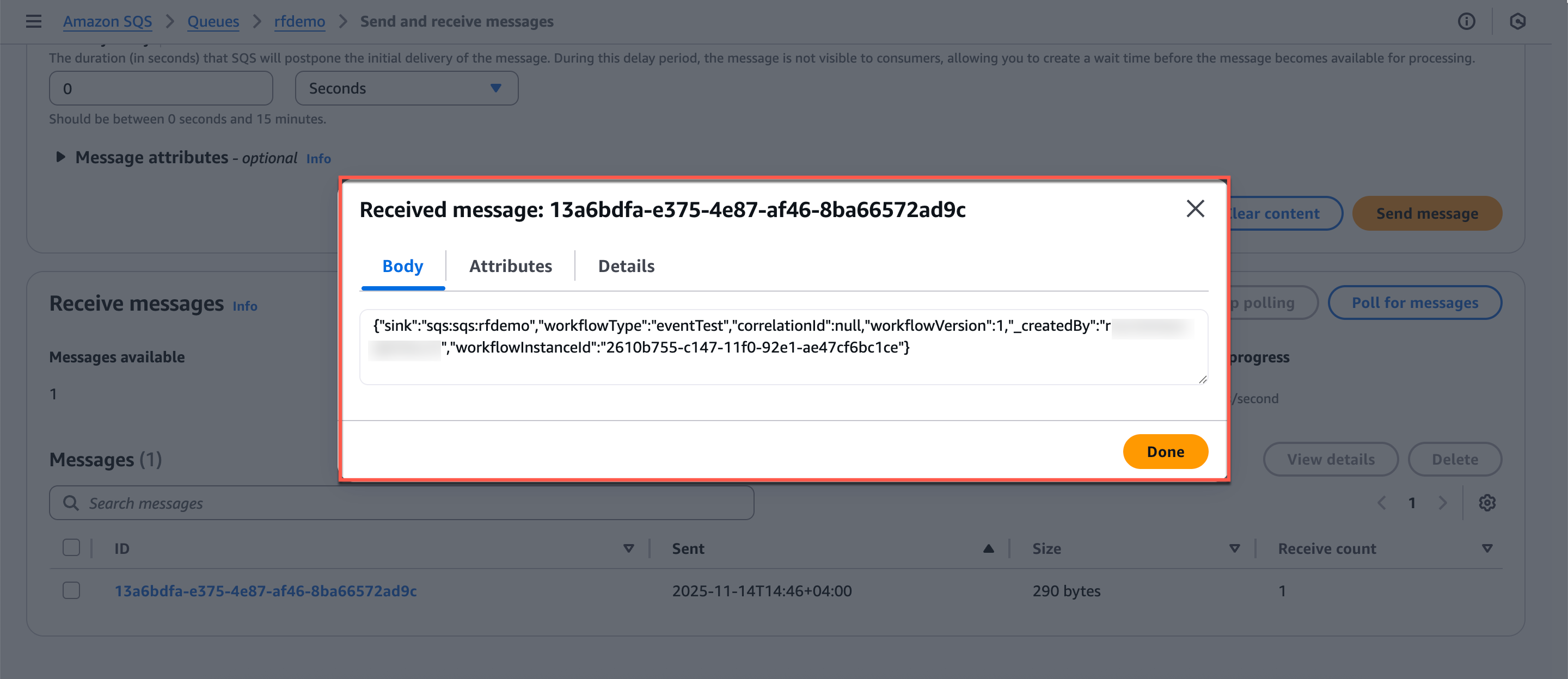Open table preferences via the gear icon
This screenshot has width=1568, height=679.
(x=1487, y=502)
